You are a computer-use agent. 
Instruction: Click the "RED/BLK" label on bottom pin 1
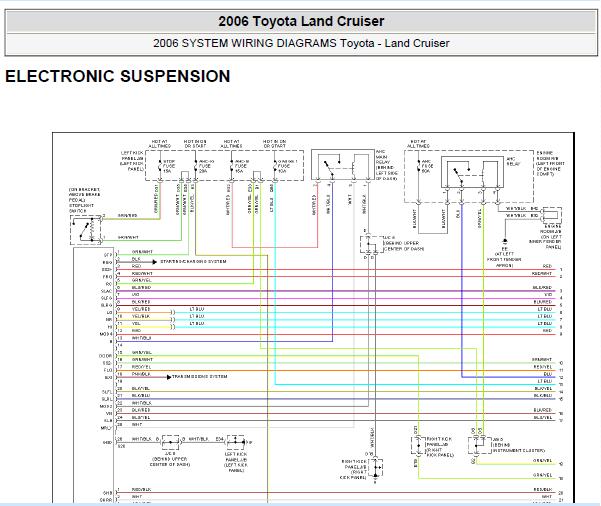(141, 490)
